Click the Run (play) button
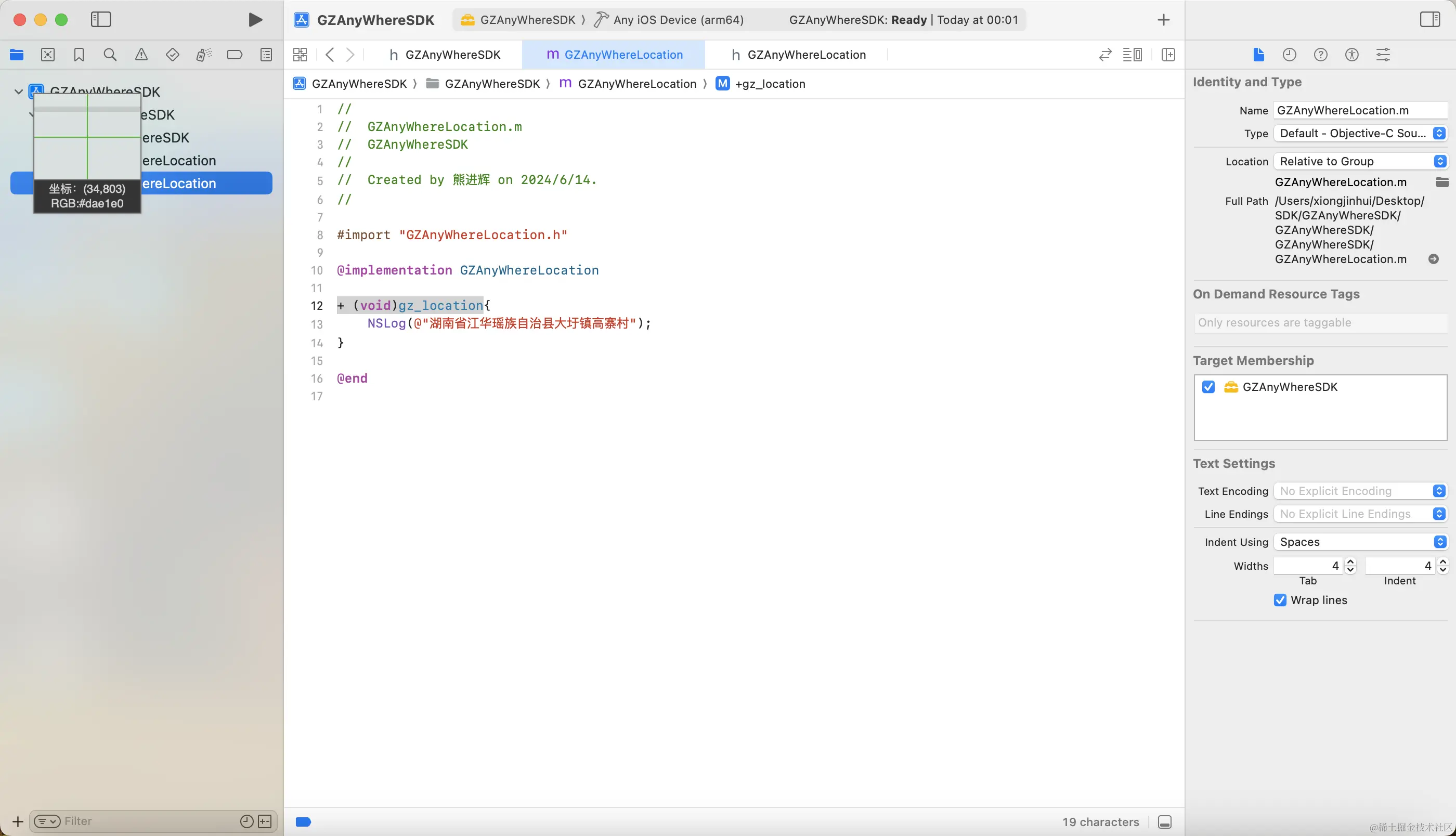 tap(255, 20)
